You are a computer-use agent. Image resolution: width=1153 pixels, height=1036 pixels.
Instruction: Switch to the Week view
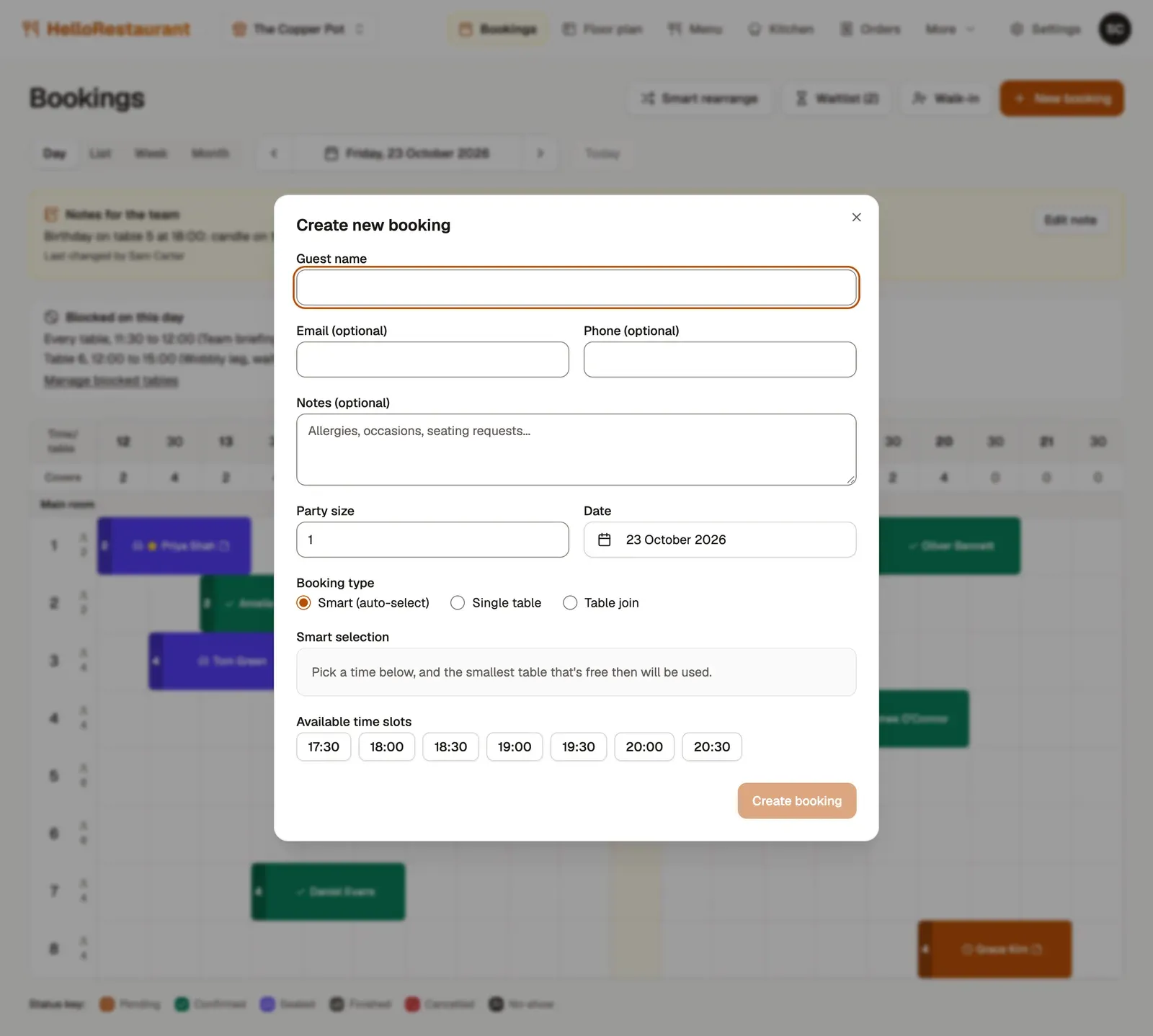[151, 153]
